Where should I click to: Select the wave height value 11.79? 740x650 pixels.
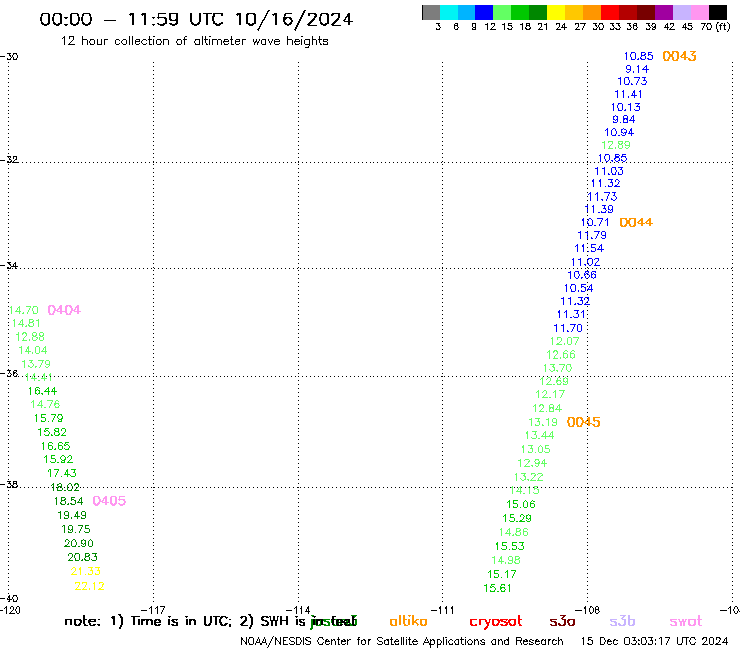pos(592,235)
